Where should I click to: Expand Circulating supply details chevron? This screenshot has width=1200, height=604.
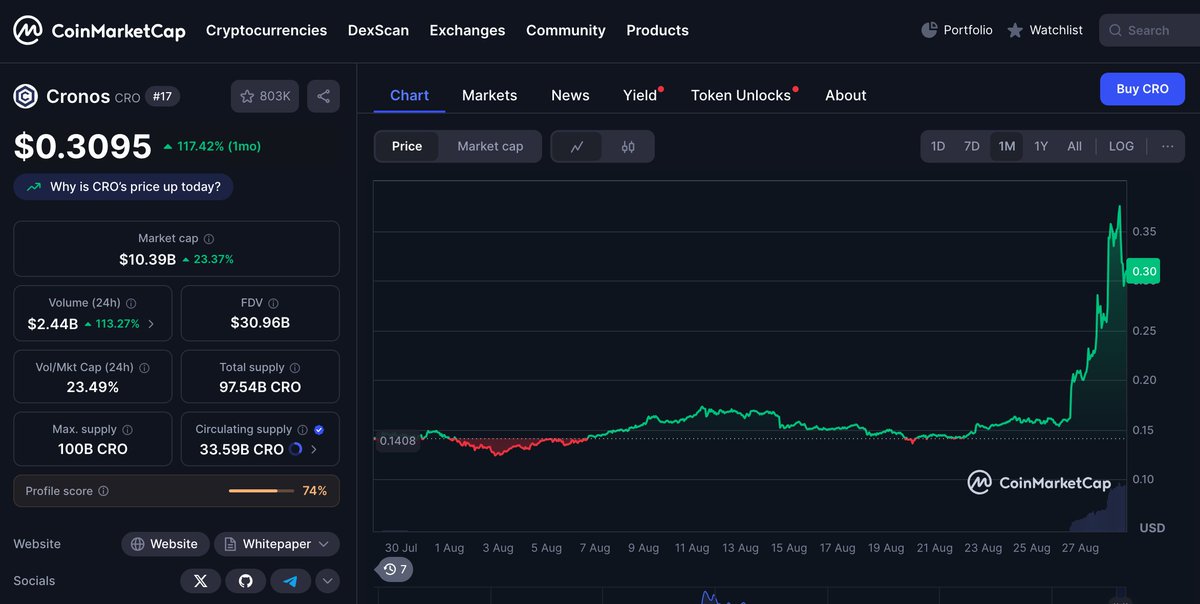pyautogui.click(x=314, y=449)
